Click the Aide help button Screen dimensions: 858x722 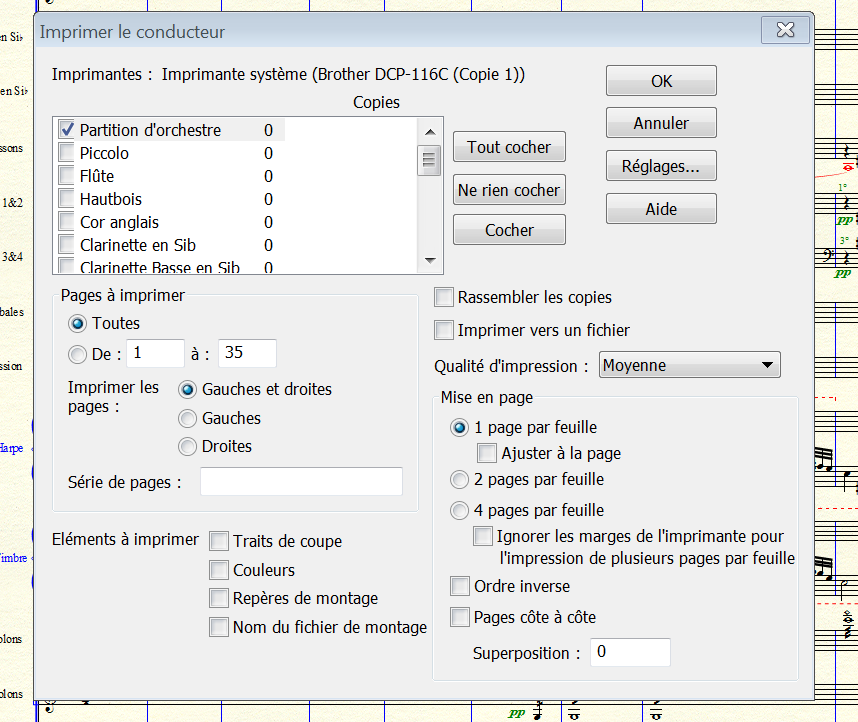pos(661,209)
